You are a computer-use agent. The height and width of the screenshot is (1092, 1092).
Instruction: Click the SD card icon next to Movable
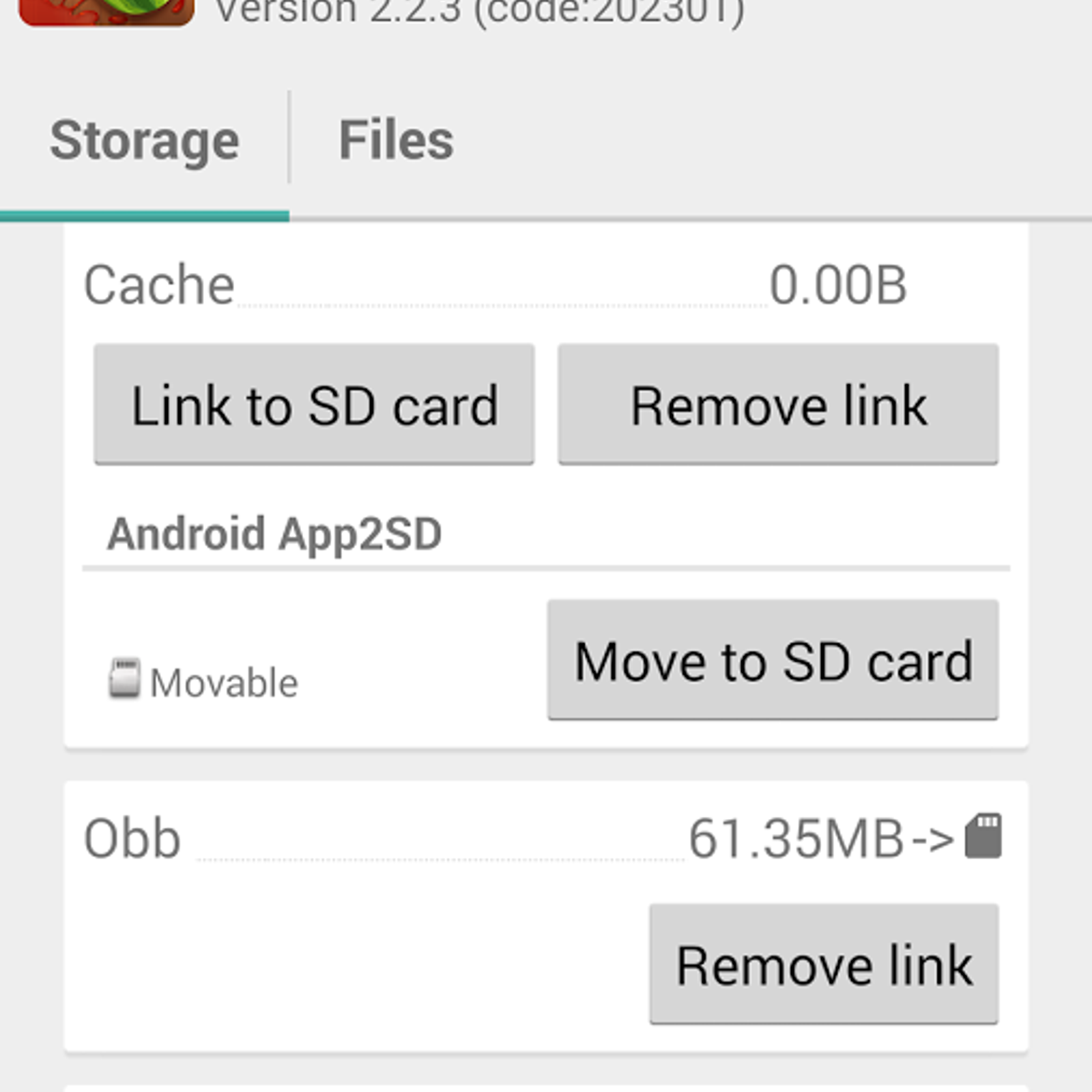tap(124, 678)
